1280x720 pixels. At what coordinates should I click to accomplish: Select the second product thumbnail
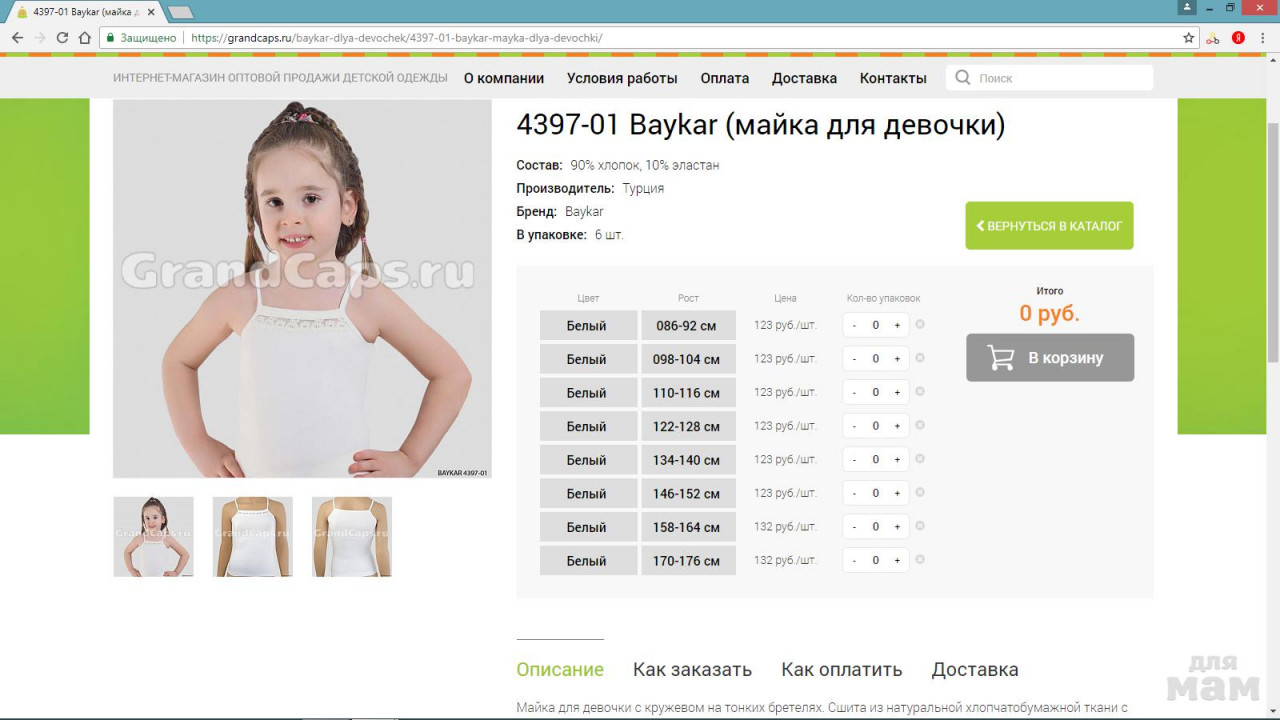[x=252, y=537]
